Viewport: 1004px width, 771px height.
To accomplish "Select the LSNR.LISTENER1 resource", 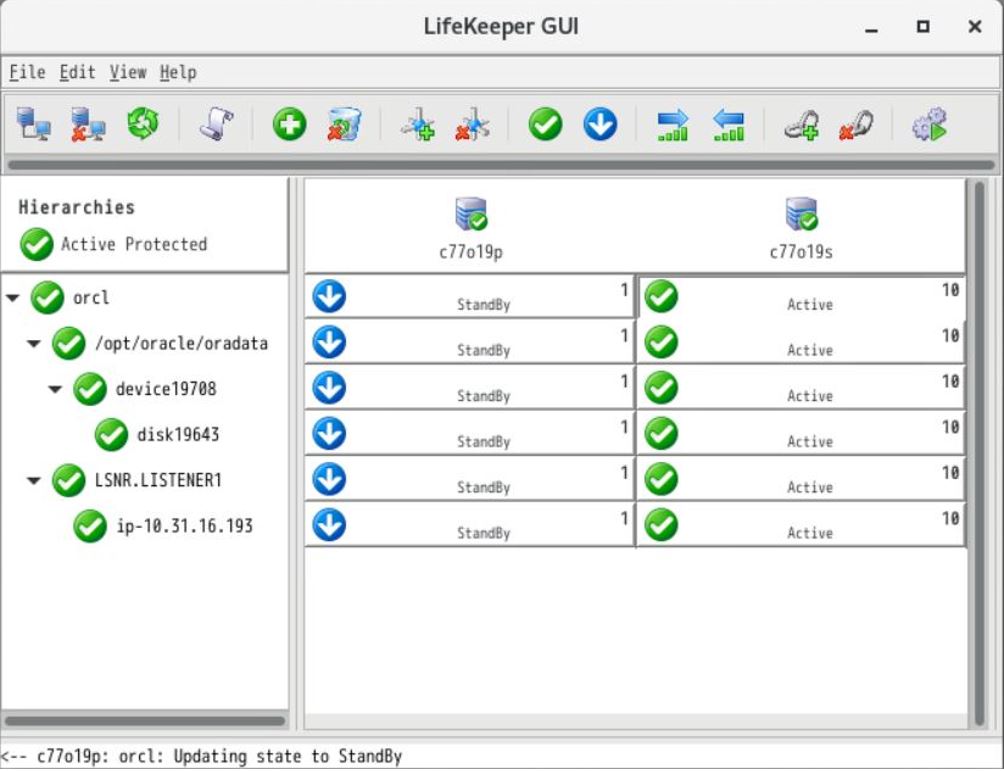I will [158, 480].
